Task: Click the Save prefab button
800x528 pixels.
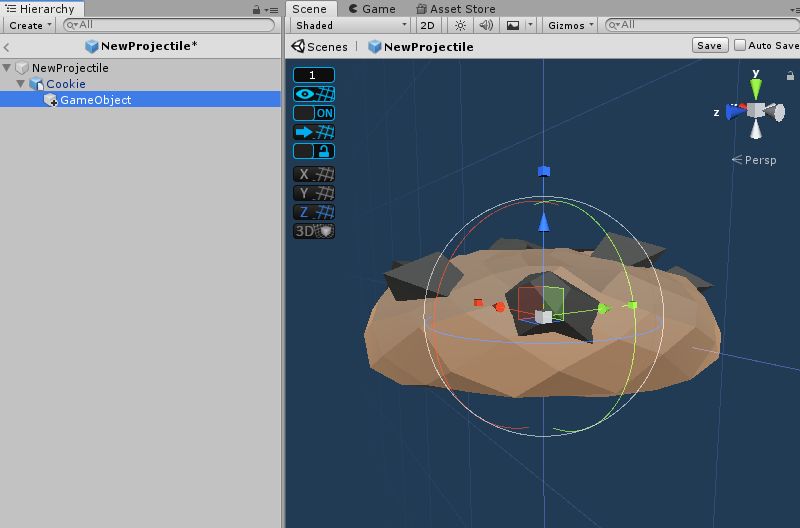Action: pos(709,45)
